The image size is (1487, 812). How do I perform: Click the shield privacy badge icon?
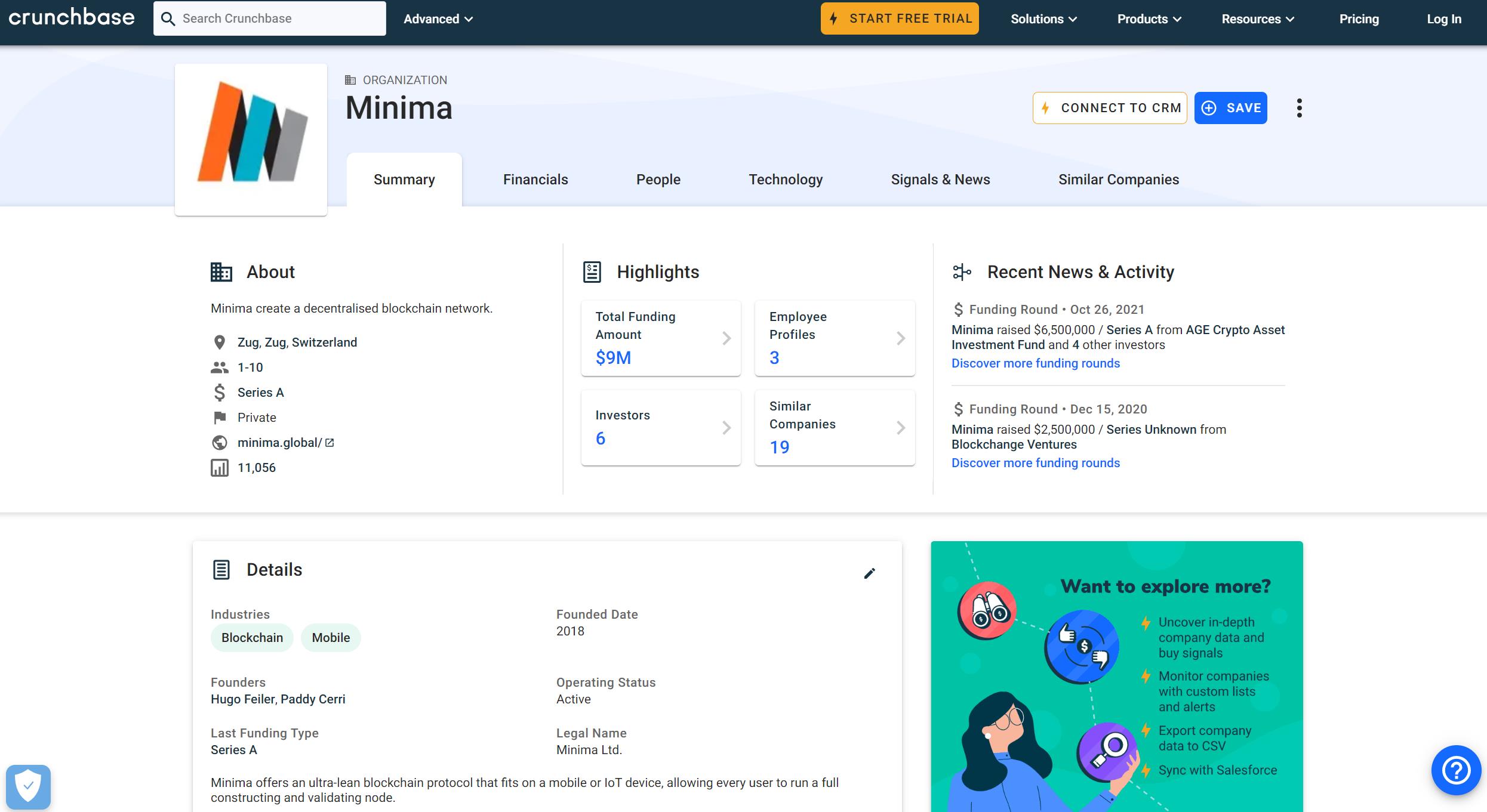(x=28, y=787)
